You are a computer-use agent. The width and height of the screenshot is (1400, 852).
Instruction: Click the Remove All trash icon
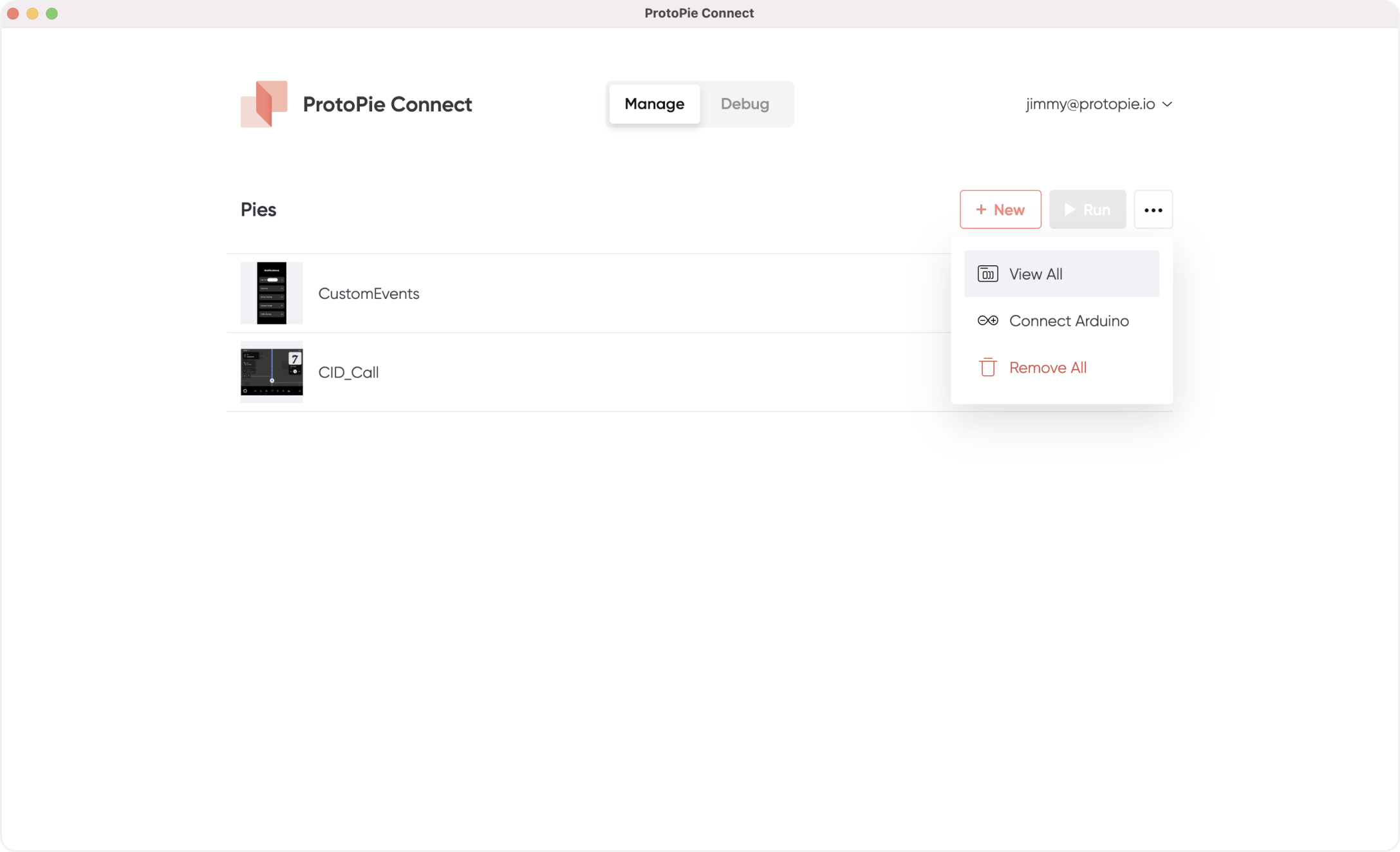click(x=987, y=367)
